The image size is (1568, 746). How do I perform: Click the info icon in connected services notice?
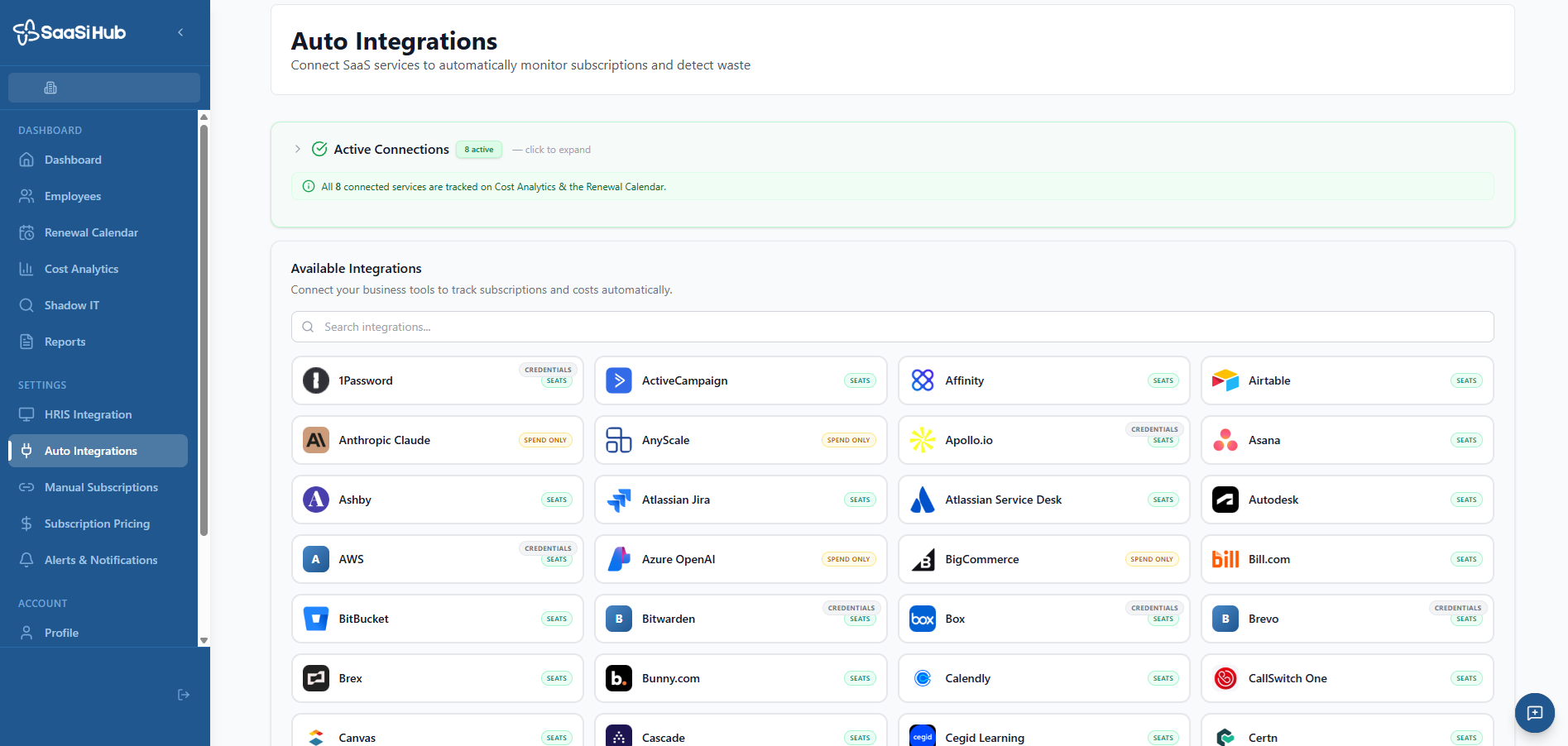point(309,186)
